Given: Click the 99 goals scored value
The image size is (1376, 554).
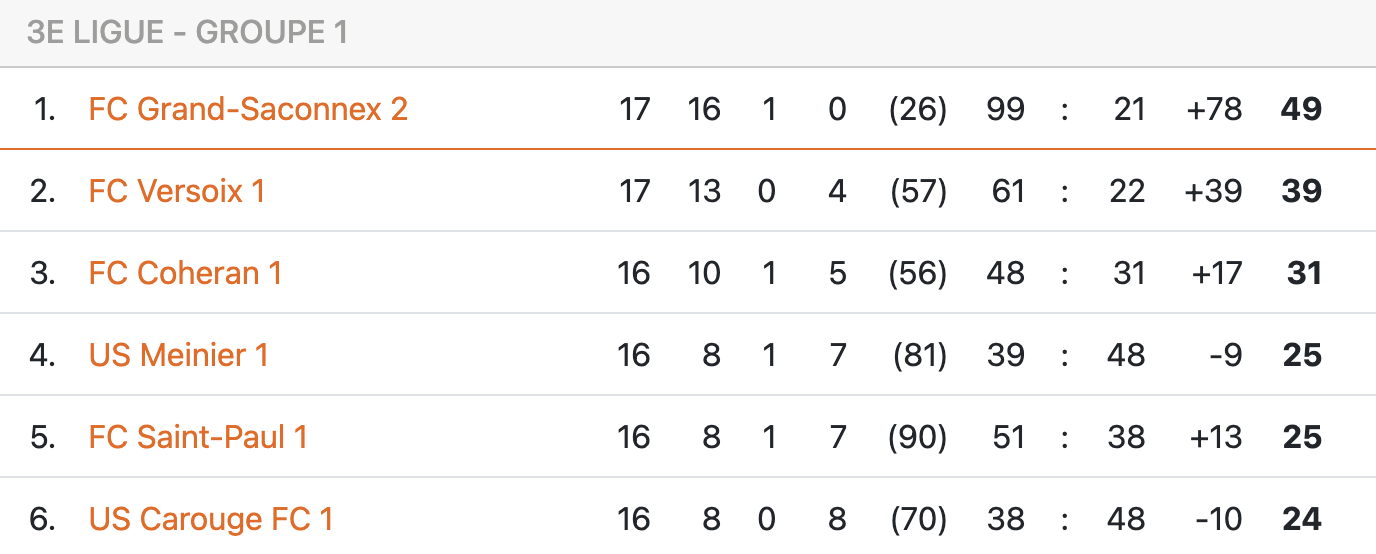Looking at the screenshot, I should pos(1005,109).
